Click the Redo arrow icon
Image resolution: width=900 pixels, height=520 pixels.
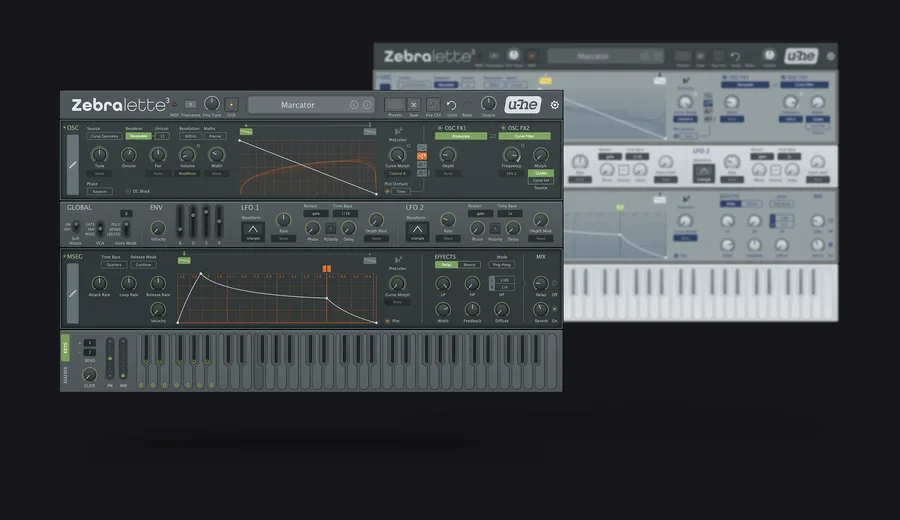[x=468, y=105]
